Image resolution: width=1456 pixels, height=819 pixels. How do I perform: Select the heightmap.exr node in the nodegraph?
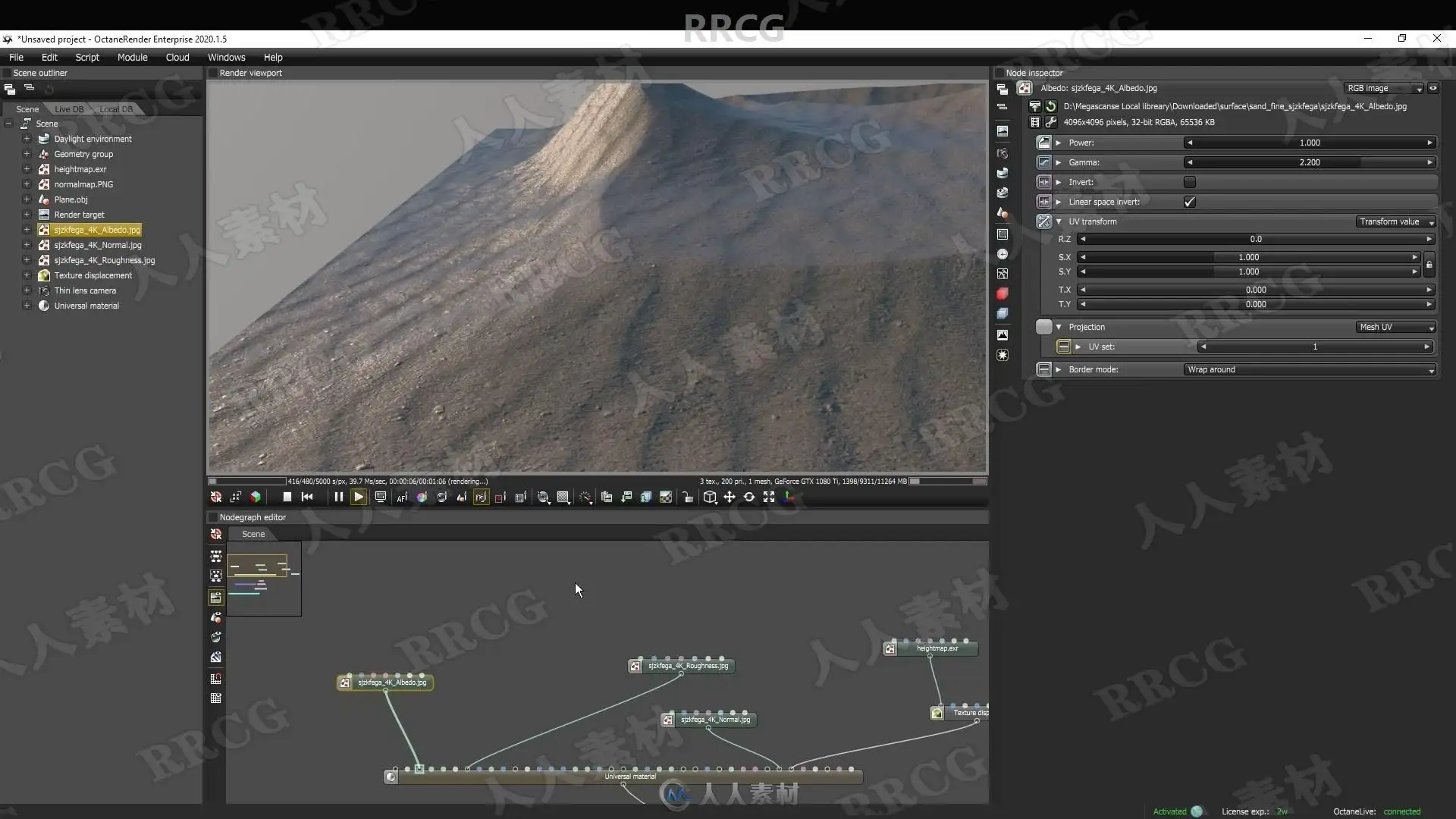point(937,648)
